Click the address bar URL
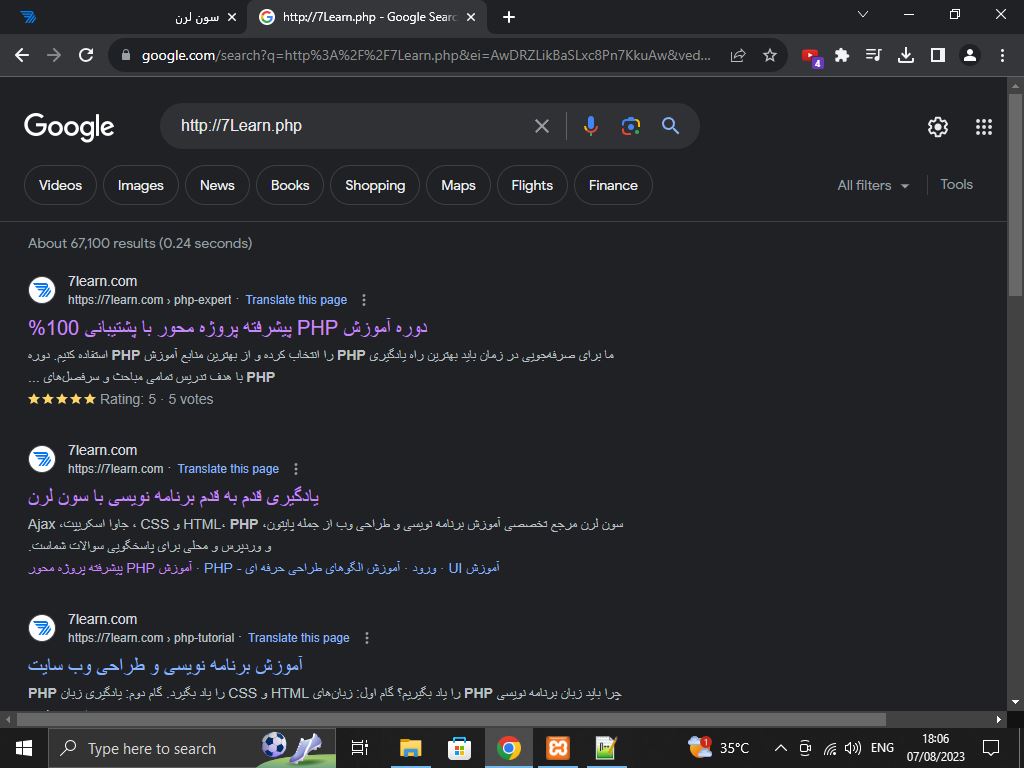The height and width of the screenshot is (768, 1024). tap(426, 56)
